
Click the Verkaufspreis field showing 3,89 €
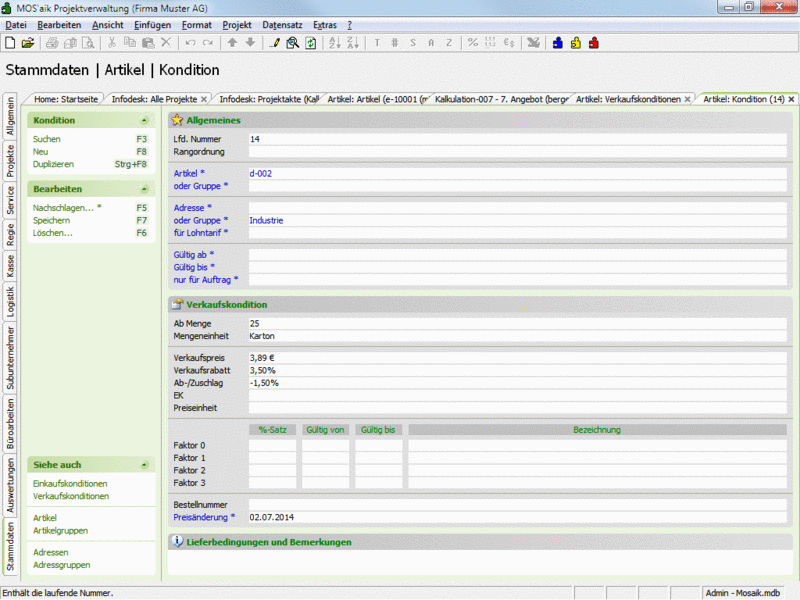tap(517, 358)
